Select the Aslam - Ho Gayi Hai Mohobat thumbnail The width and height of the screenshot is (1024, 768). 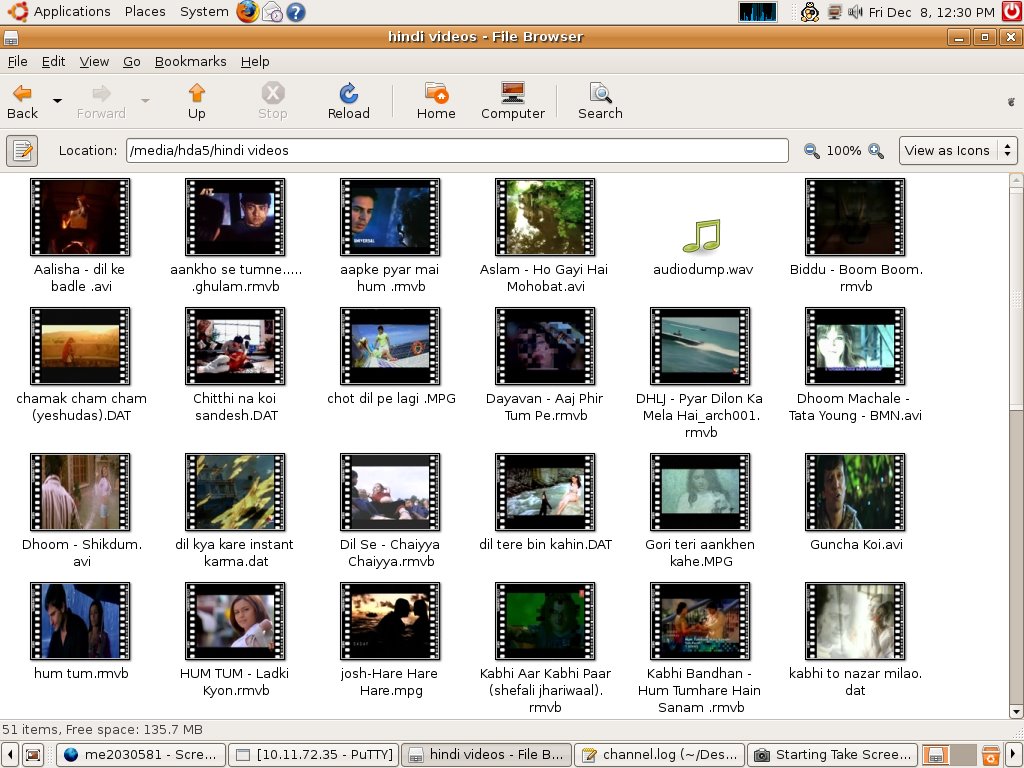(545, 217)
